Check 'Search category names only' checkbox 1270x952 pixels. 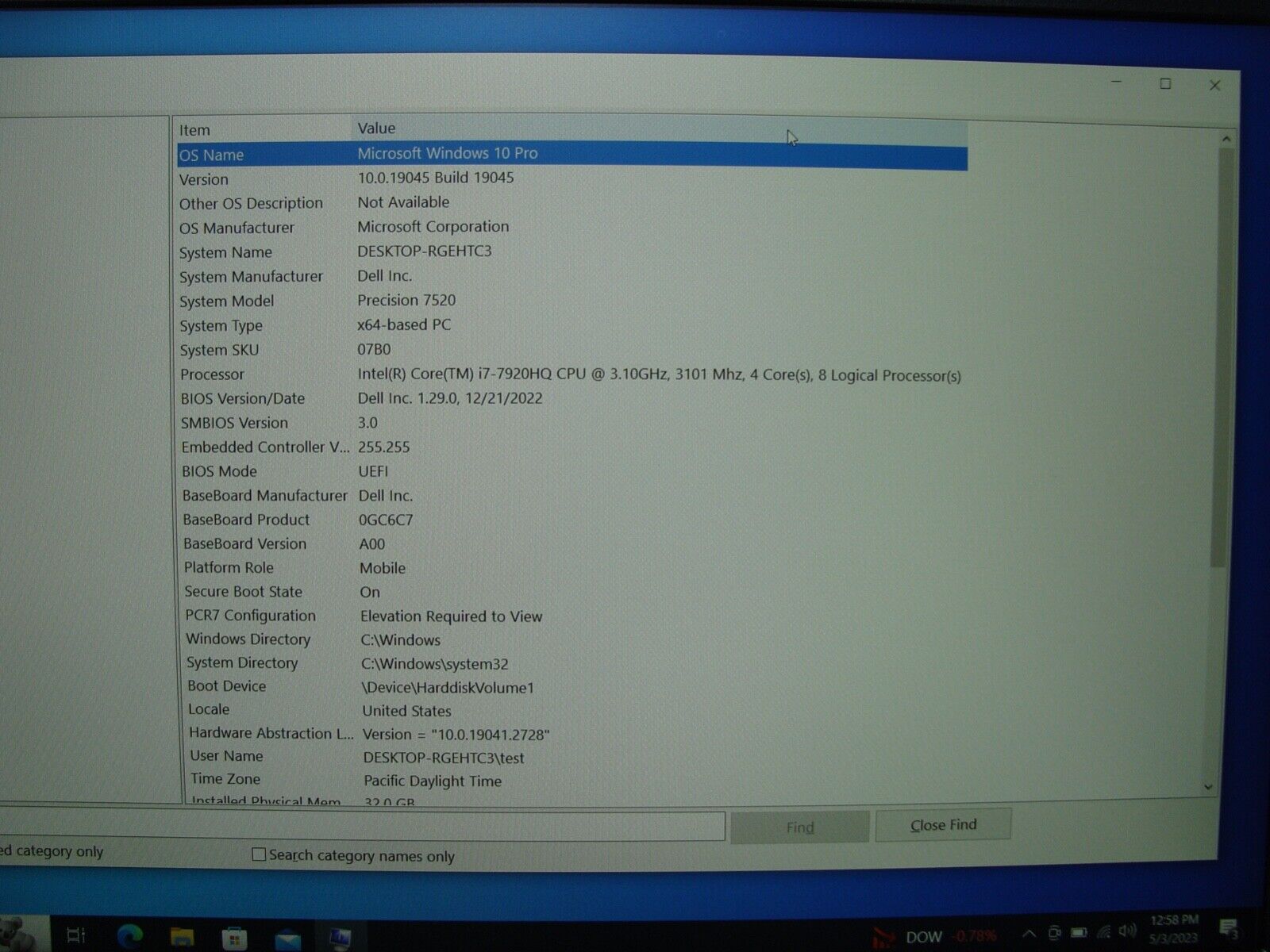[x=259, y=854]
